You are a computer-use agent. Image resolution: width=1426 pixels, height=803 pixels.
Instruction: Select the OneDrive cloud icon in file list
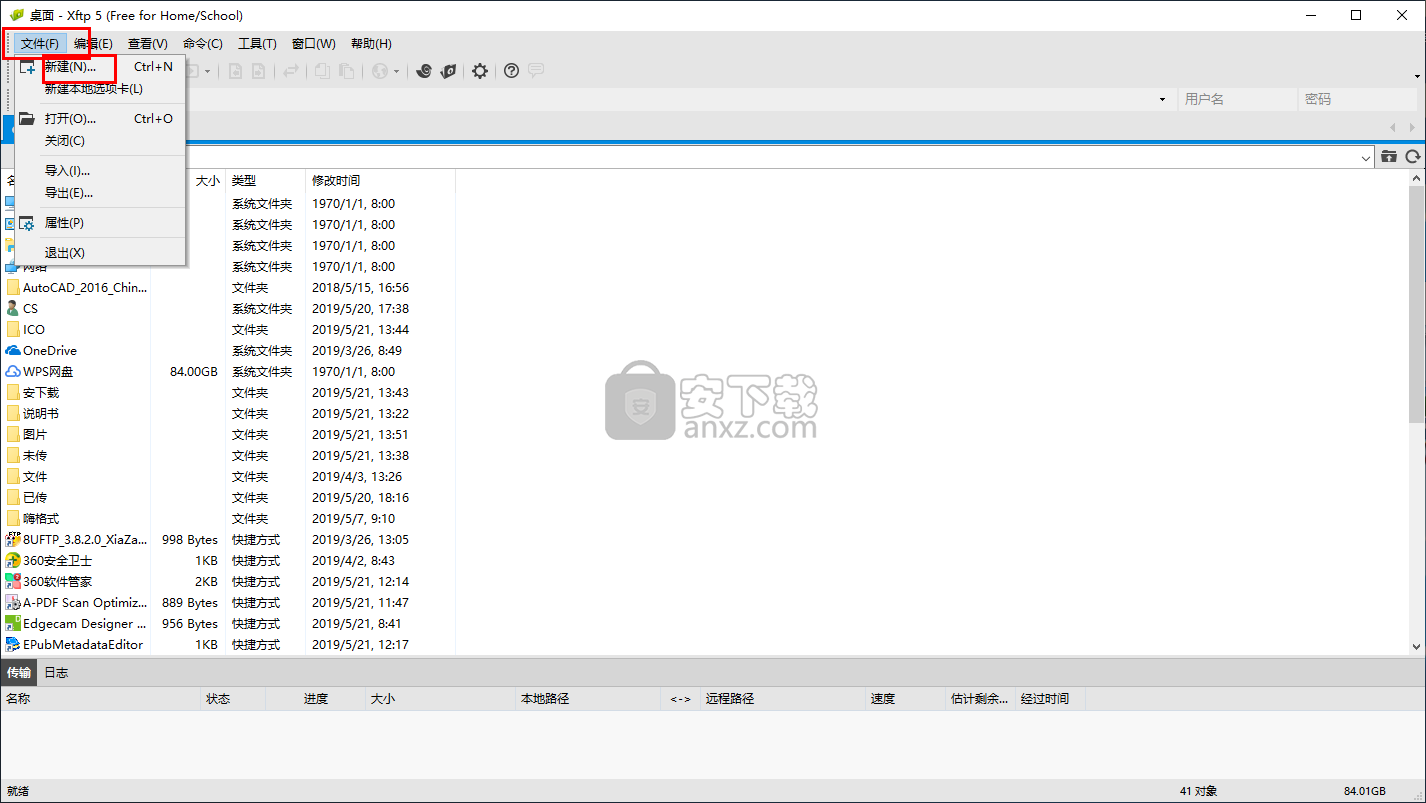click(x=13, y=351)
